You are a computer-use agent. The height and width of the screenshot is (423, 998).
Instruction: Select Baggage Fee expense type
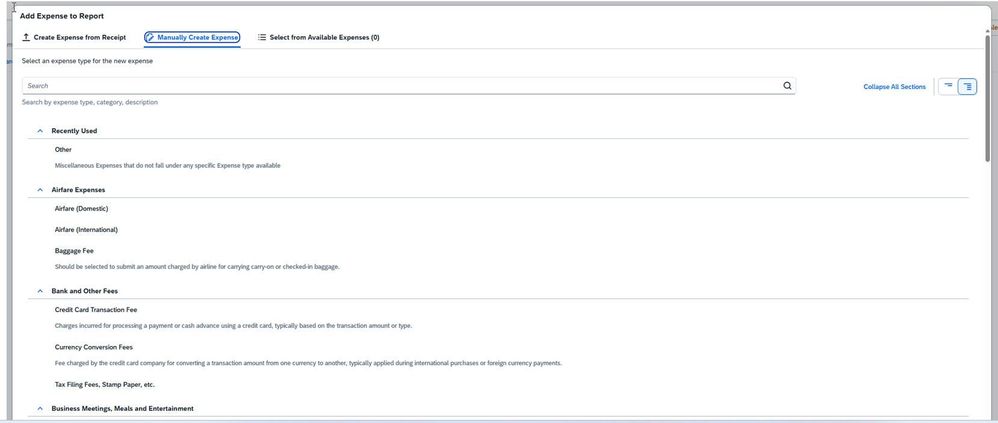pyautogui.click(x=74, y=251)
